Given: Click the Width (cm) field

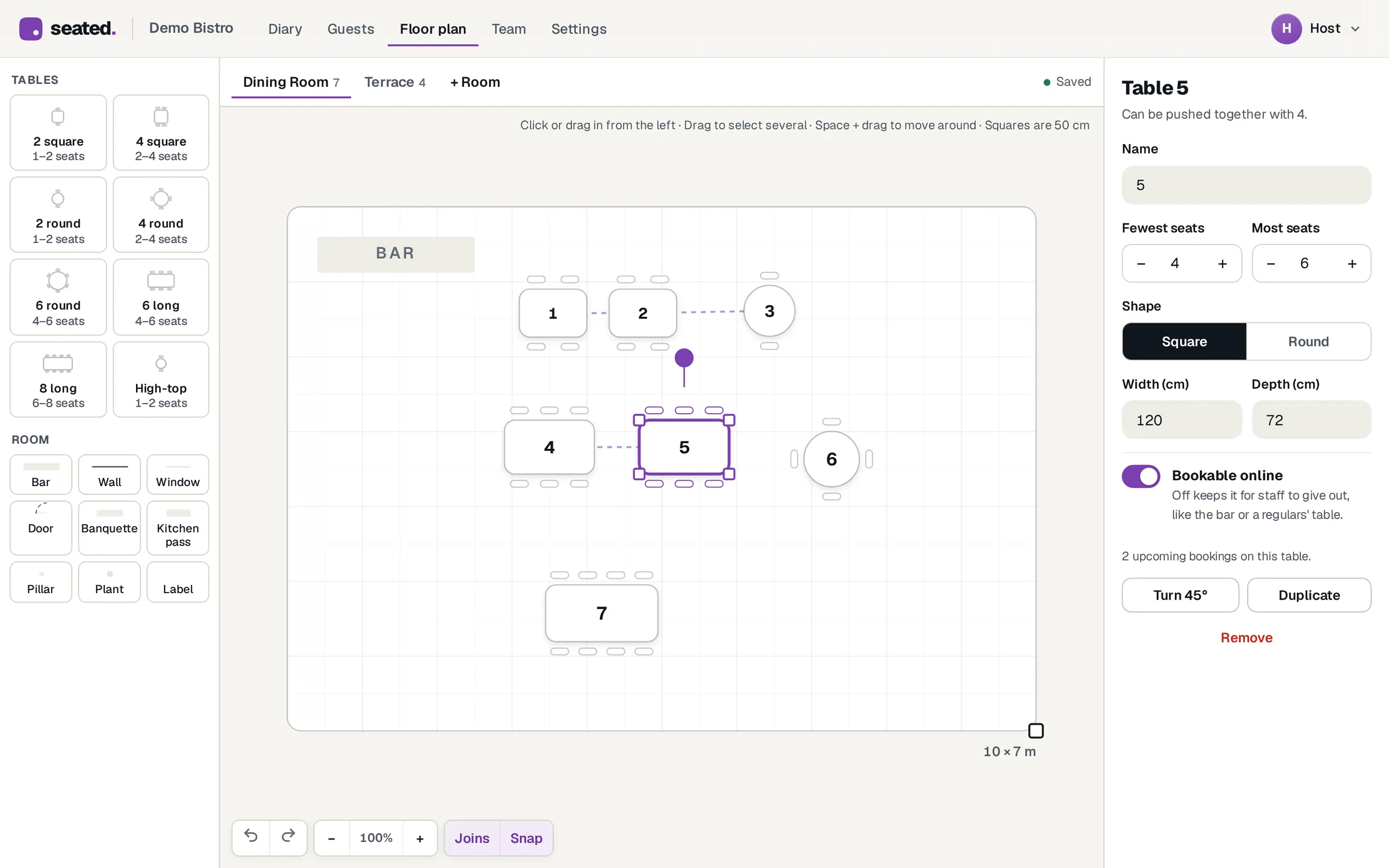Looking at the screenshot, I should 1182,420.
